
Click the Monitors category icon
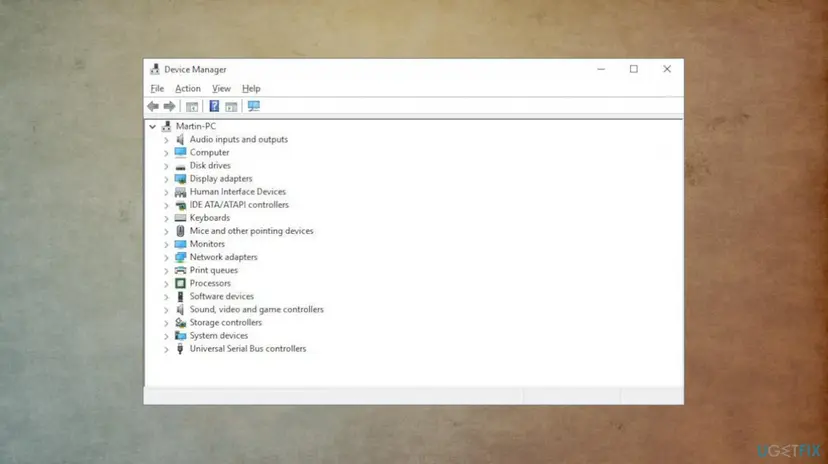181,244
